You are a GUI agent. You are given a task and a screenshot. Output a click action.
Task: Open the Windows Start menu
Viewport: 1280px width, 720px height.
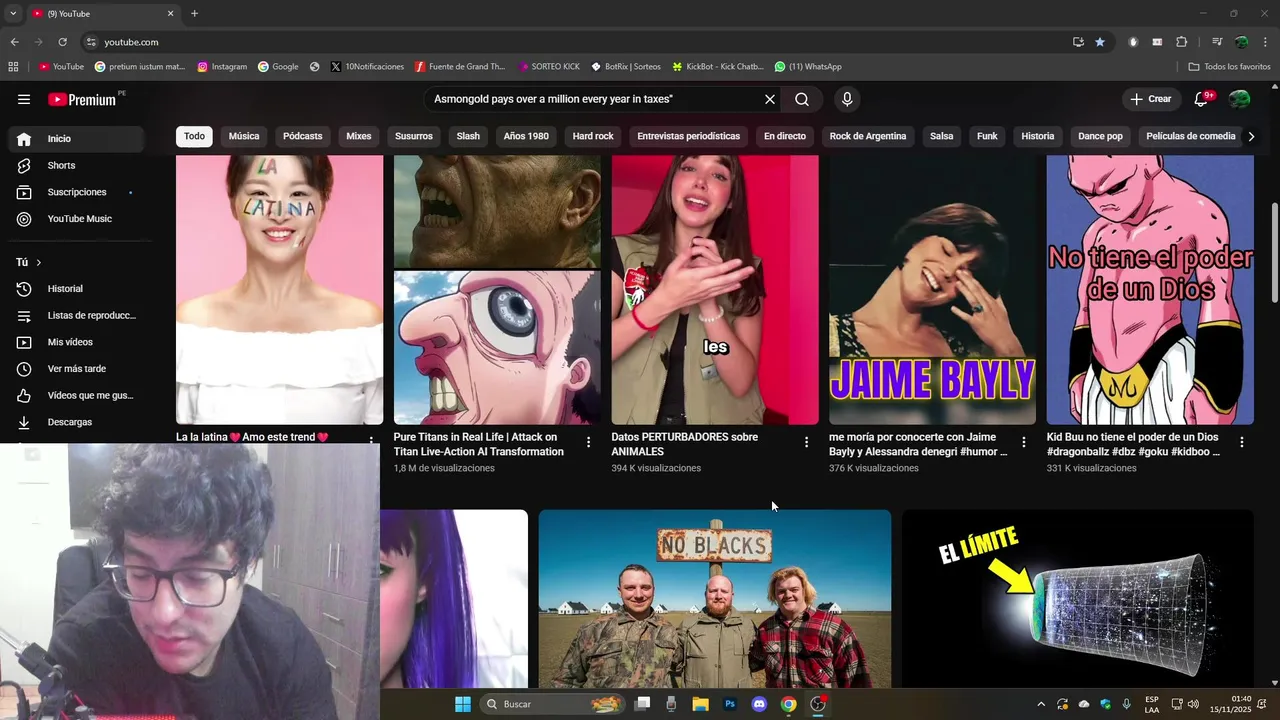462,704
